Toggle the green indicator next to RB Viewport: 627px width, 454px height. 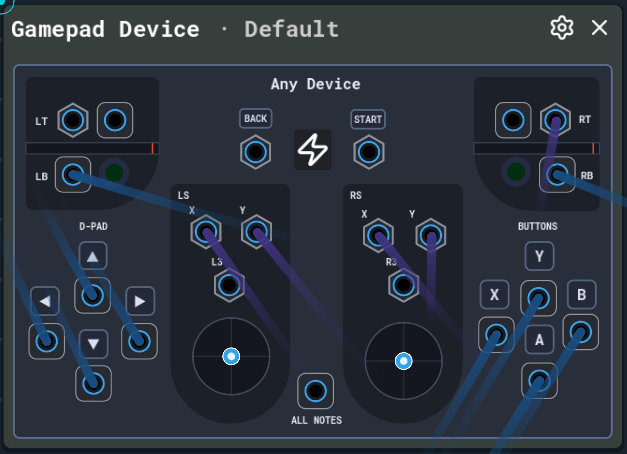click(516, 172)
